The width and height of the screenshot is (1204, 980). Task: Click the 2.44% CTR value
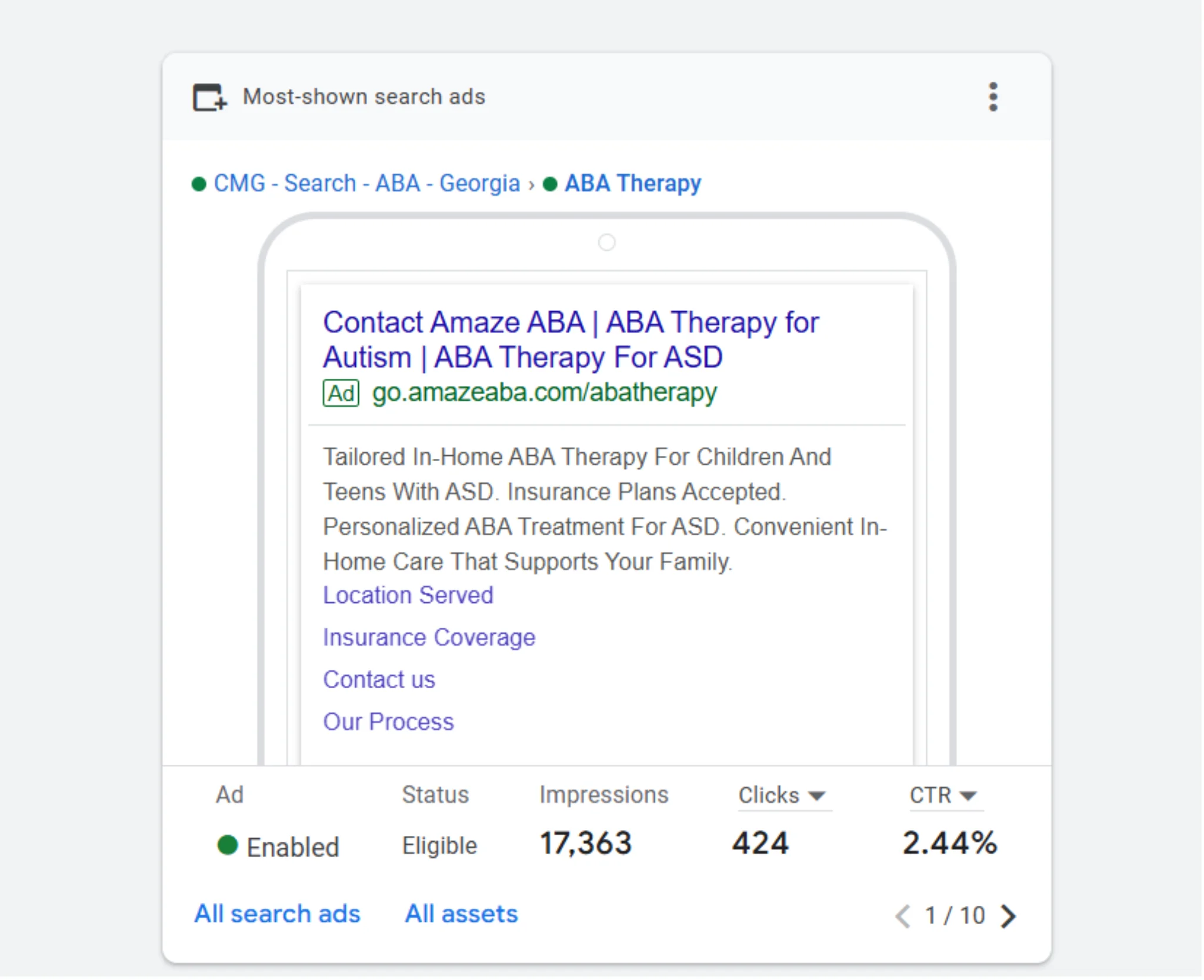pos(950,843)
